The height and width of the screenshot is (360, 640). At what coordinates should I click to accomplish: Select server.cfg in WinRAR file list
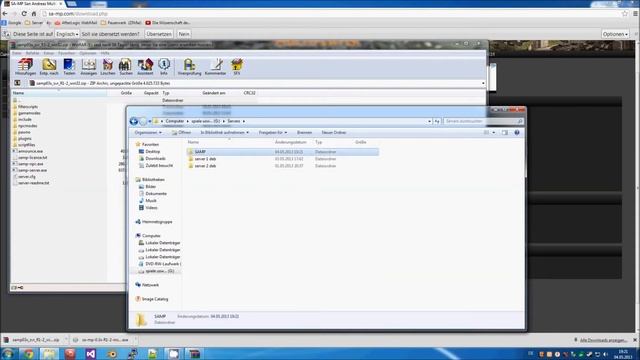click(x=27, y=177)
